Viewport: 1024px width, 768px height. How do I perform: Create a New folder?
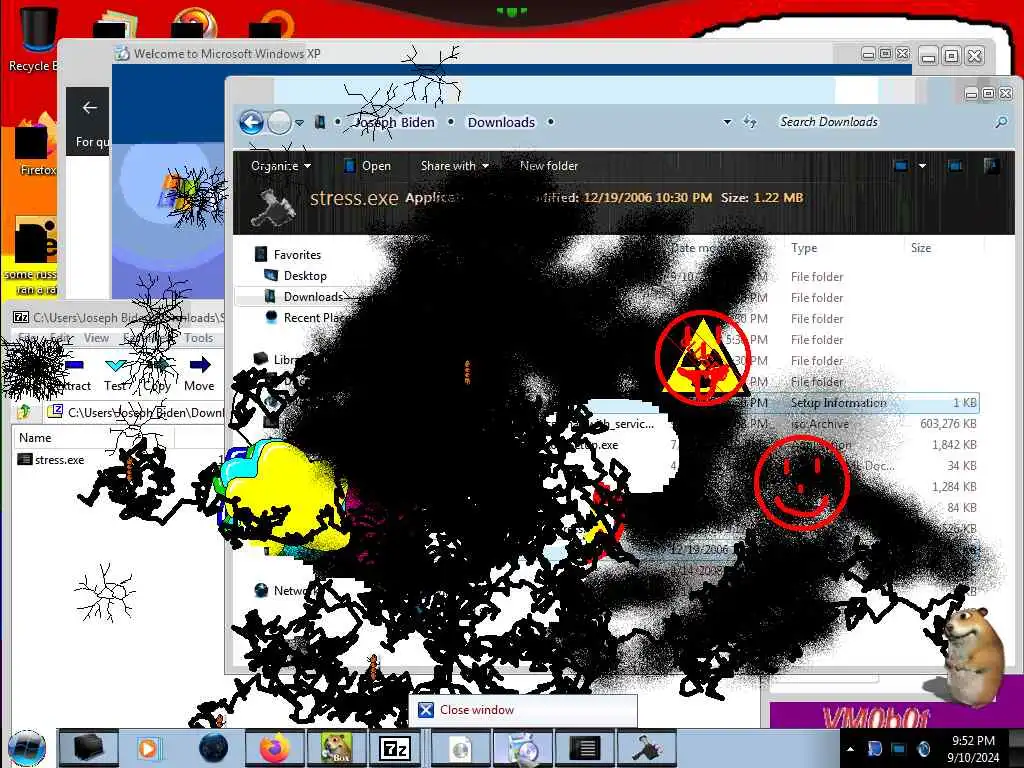pos(549,166)
